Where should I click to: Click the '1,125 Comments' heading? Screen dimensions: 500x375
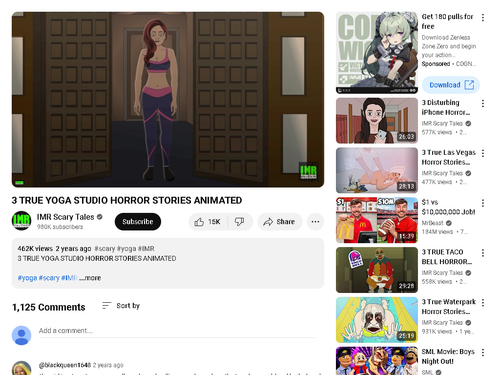point(49,307)
